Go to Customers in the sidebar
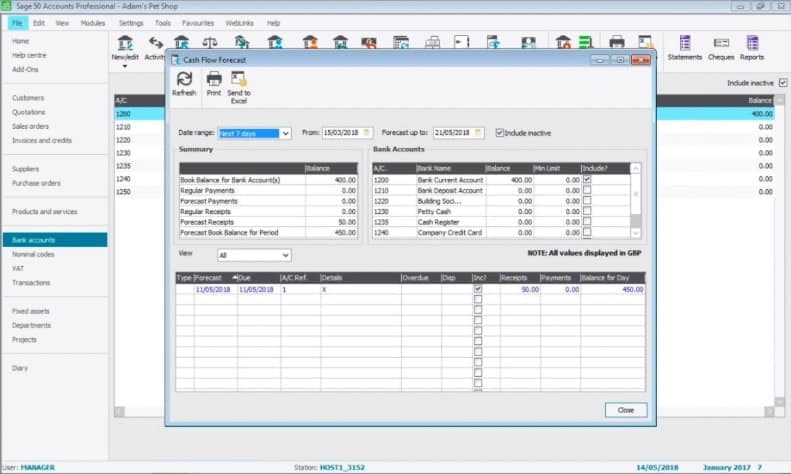 pos(27,98)
